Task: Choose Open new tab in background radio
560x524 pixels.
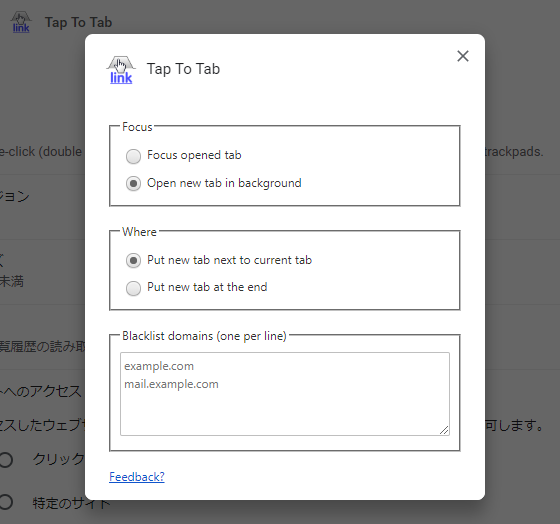Action: click(133, 184)
